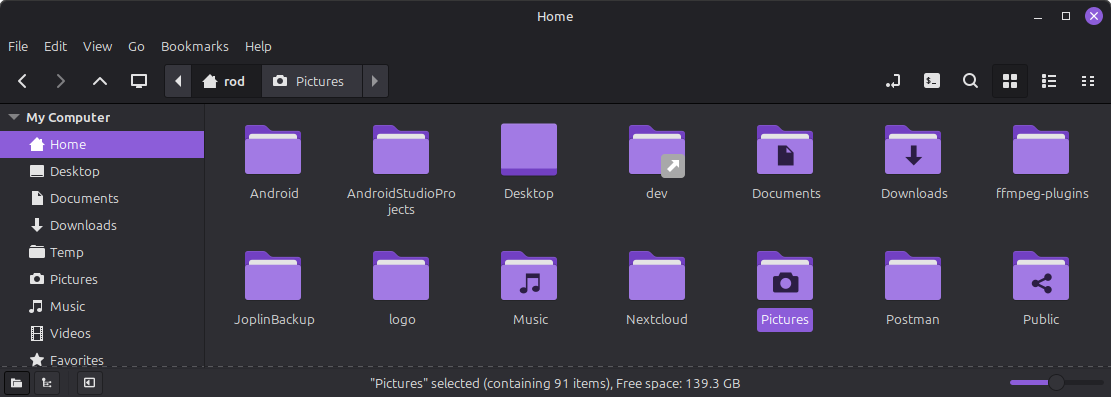Image resolution: width=1111 pixels, height=397 pixels.
Task: Select the logo folder icon
Action: tap(401, 276)
